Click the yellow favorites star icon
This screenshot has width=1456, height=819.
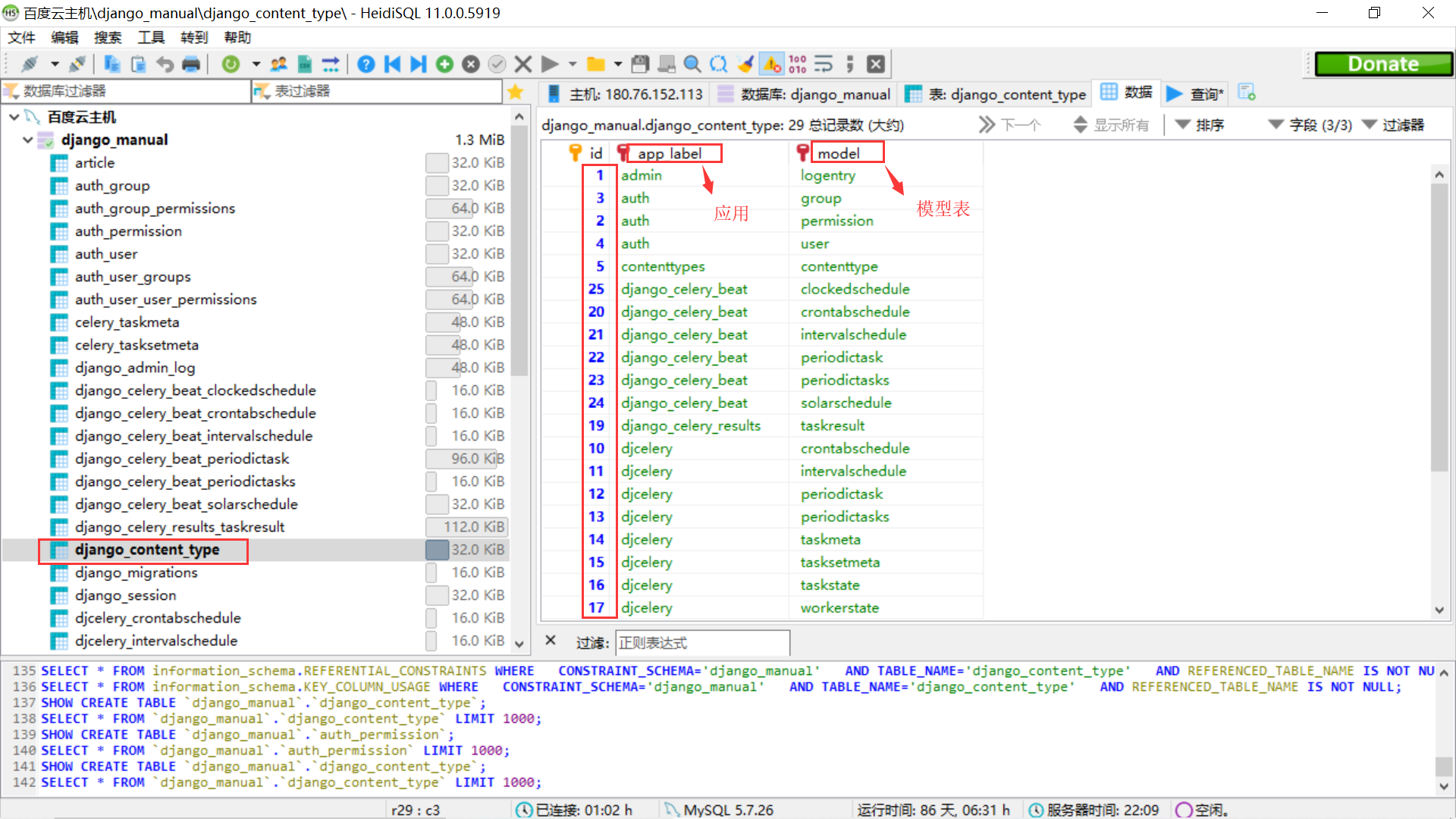[x=516, y=92]
